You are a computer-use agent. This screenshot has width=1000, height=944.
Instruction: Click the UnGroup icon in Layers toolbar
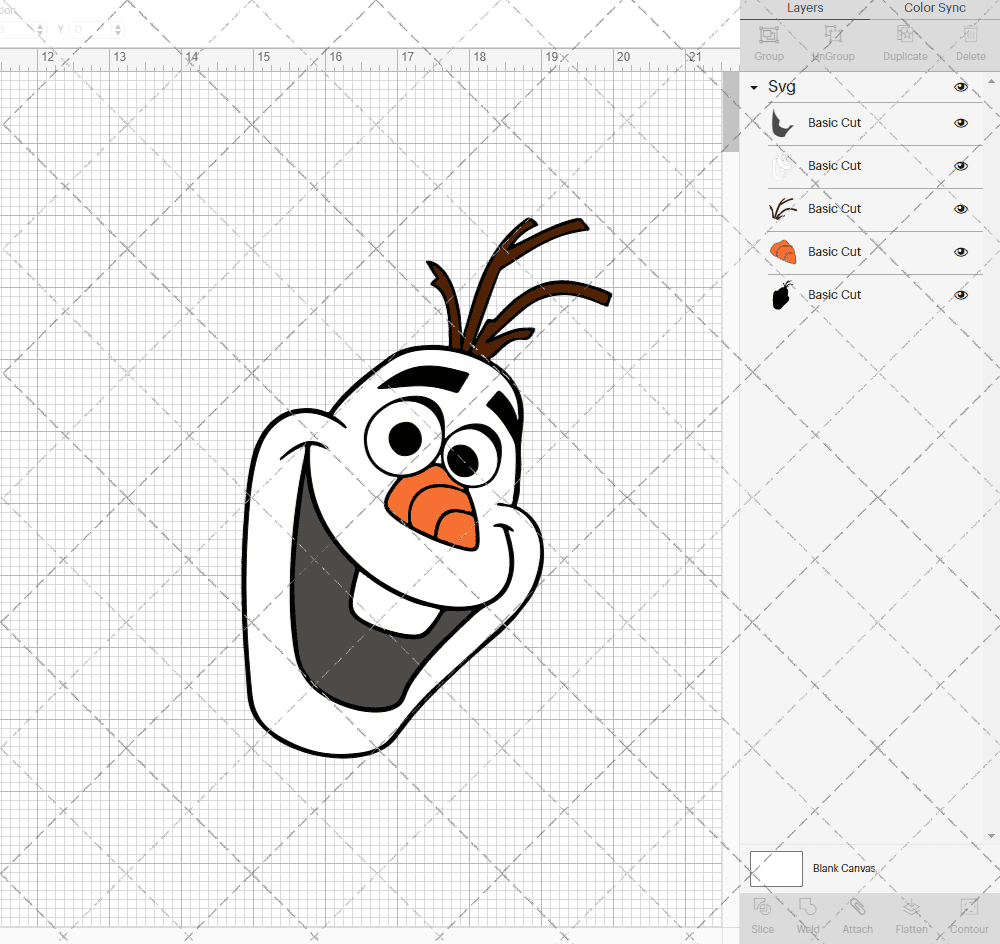tap(833, 35)
